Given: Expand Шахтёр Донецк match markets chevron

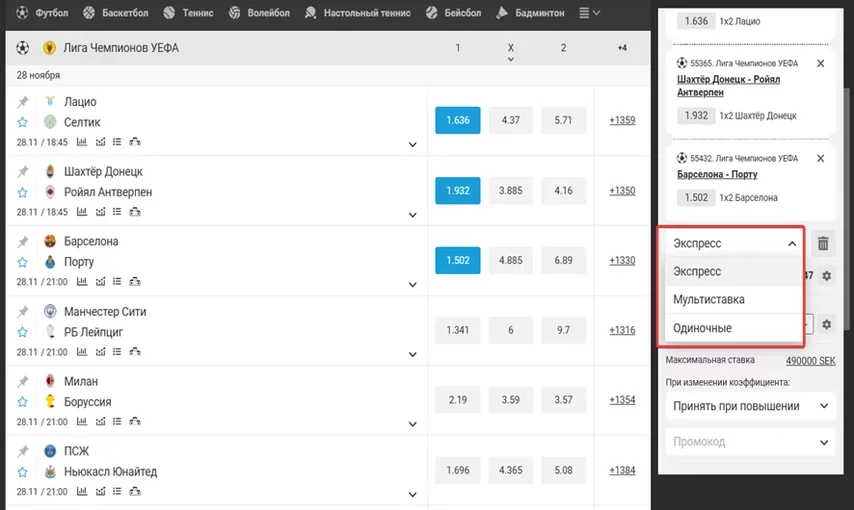Looking at the screenshot, I should 413,215.
